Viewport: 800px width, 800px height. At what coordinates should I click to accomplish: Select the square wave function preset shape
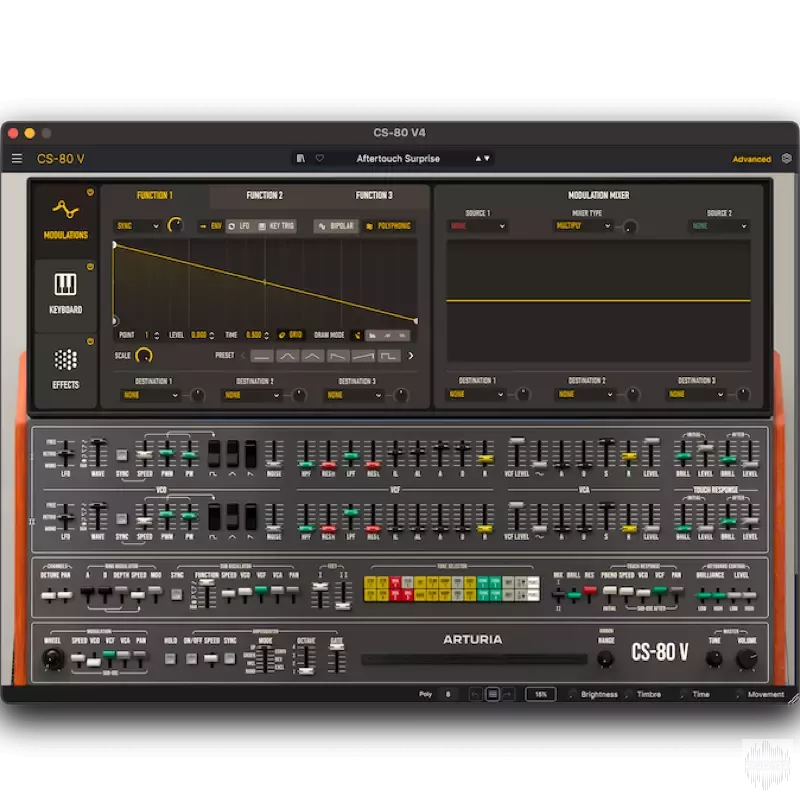(389, 356)
